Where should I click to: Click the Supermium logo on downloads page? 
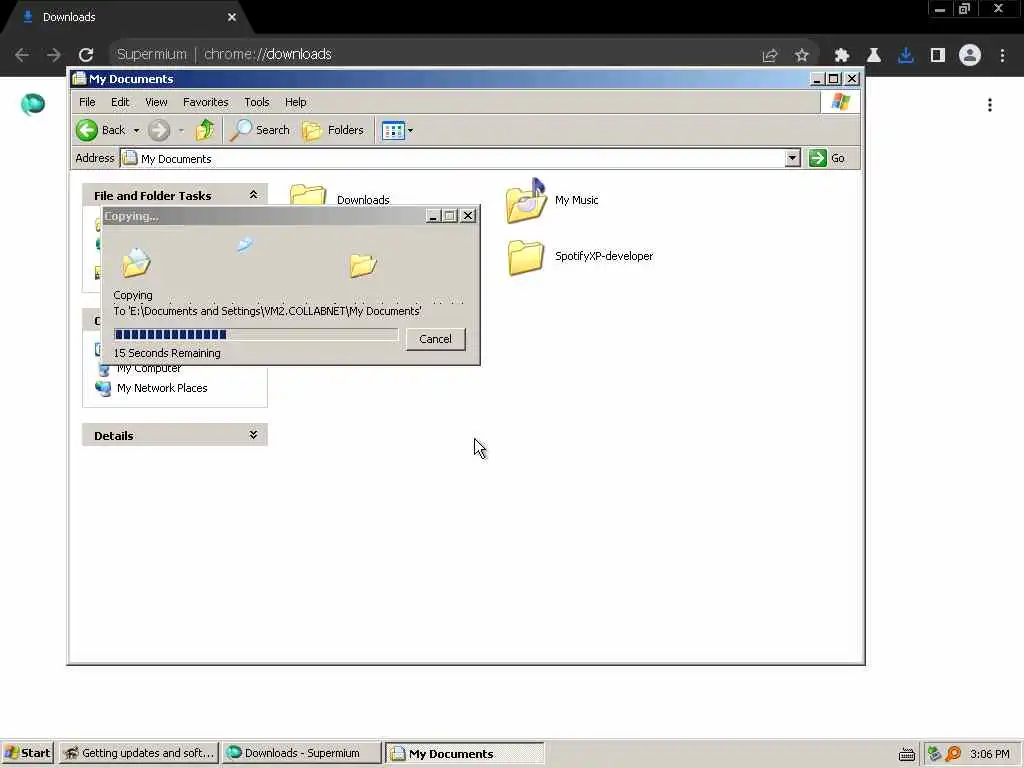coord(33,104)
